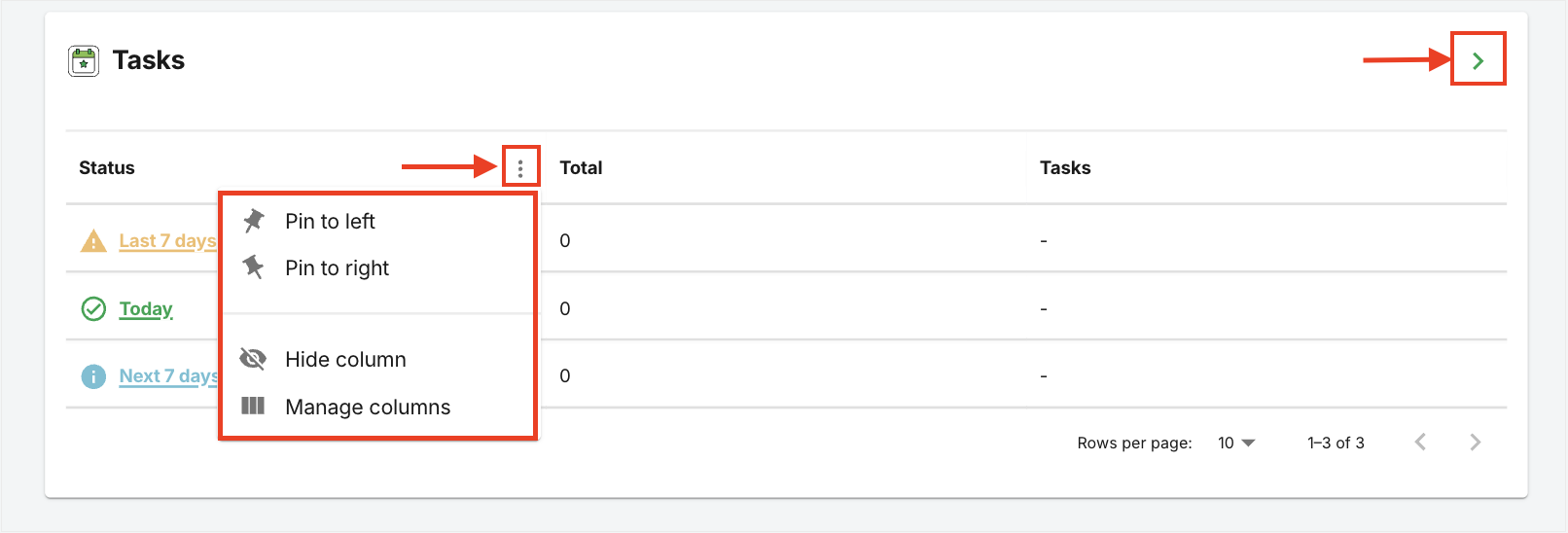Expand Tasks panel with green chevron
Screen dimensions: 1568x533
tap(1478, 60)
